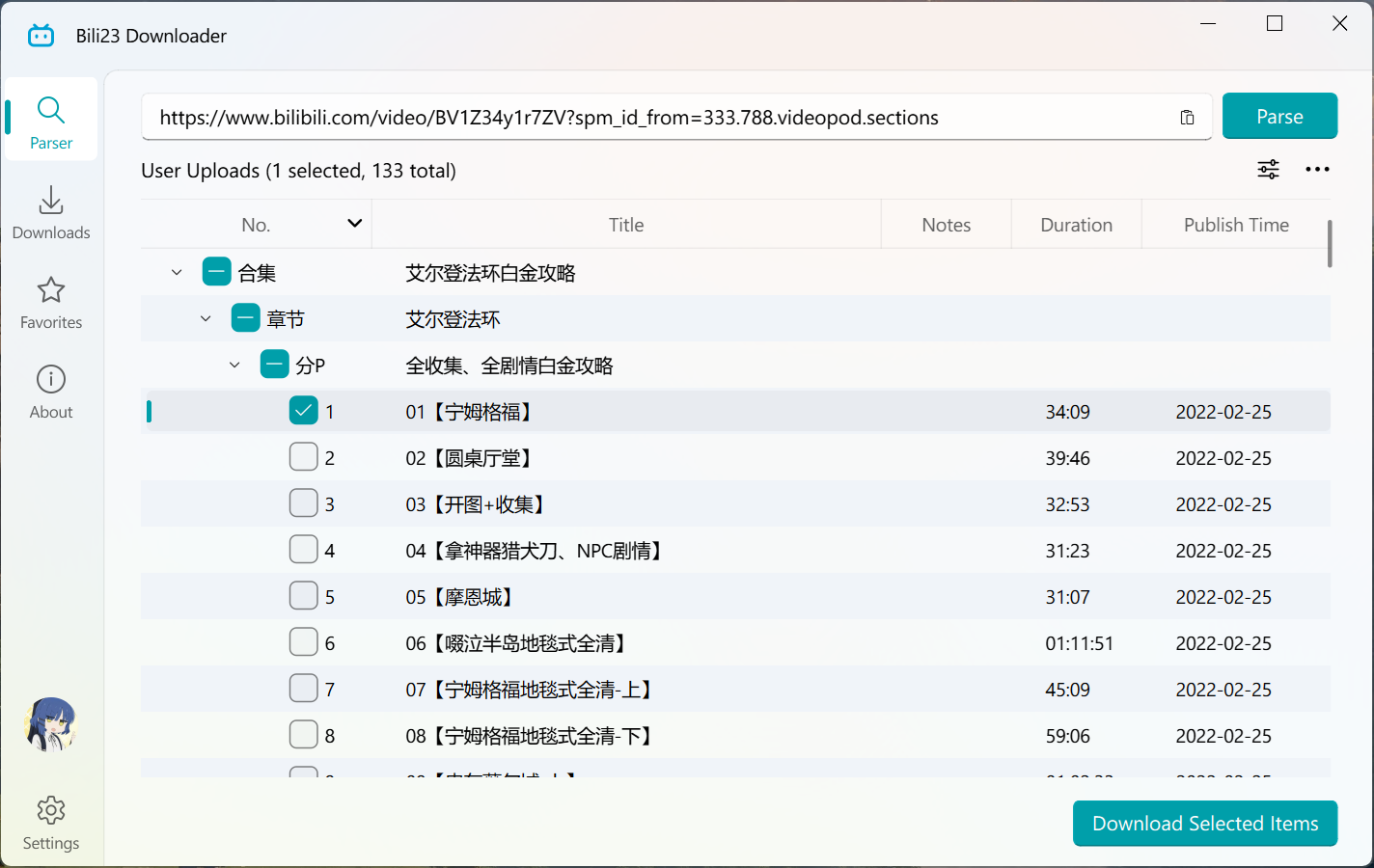Image resolution: width=1374 pixels, height=868 pixels.
Task: Click the Parse button
Action: coord(1279,116)
